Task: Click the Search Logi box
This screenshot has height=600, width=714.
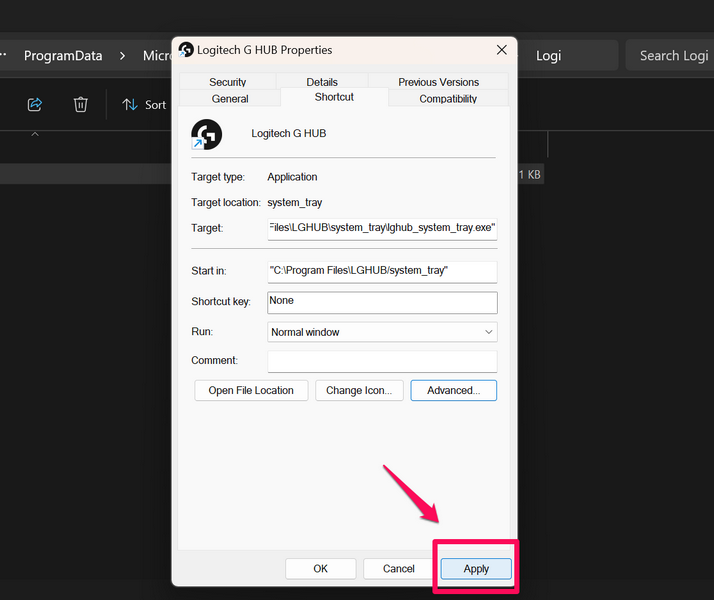Action: pyautogui.click(x=672, y=56)
